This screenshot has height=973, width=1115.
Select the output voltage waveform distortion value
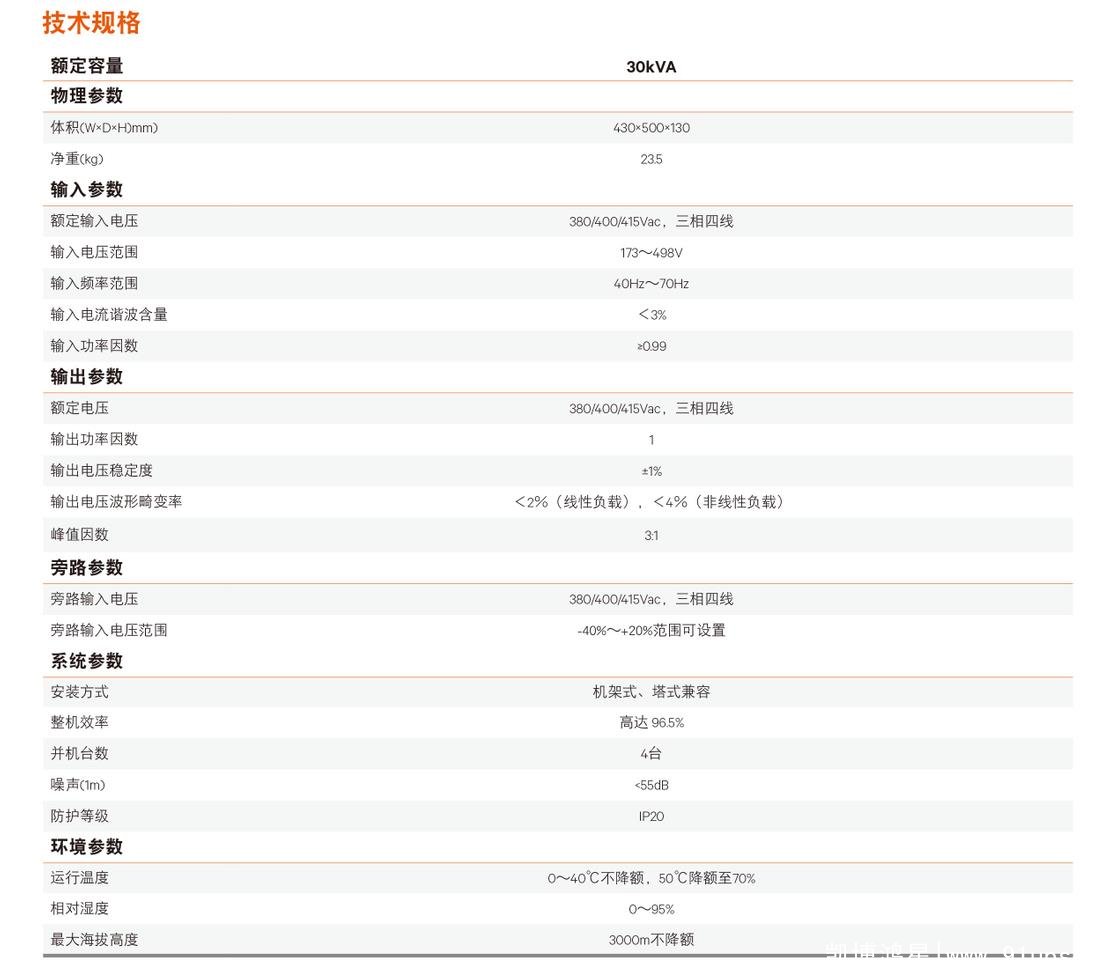(x=651, y=502)
